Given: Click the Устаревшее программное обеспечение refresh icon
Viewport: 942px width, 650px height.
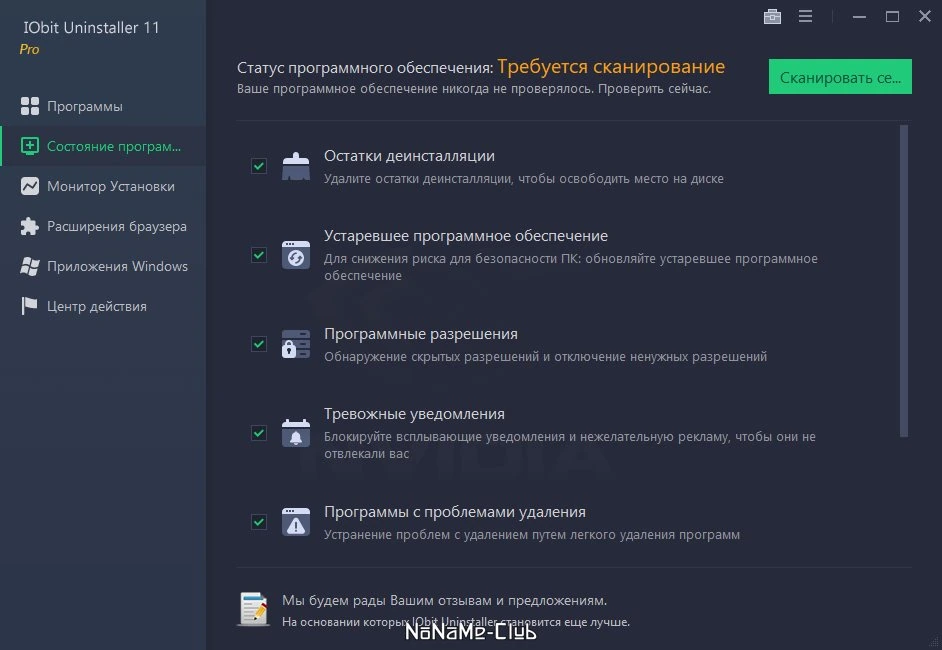Looking at the screenshot, I should point(296,255).
